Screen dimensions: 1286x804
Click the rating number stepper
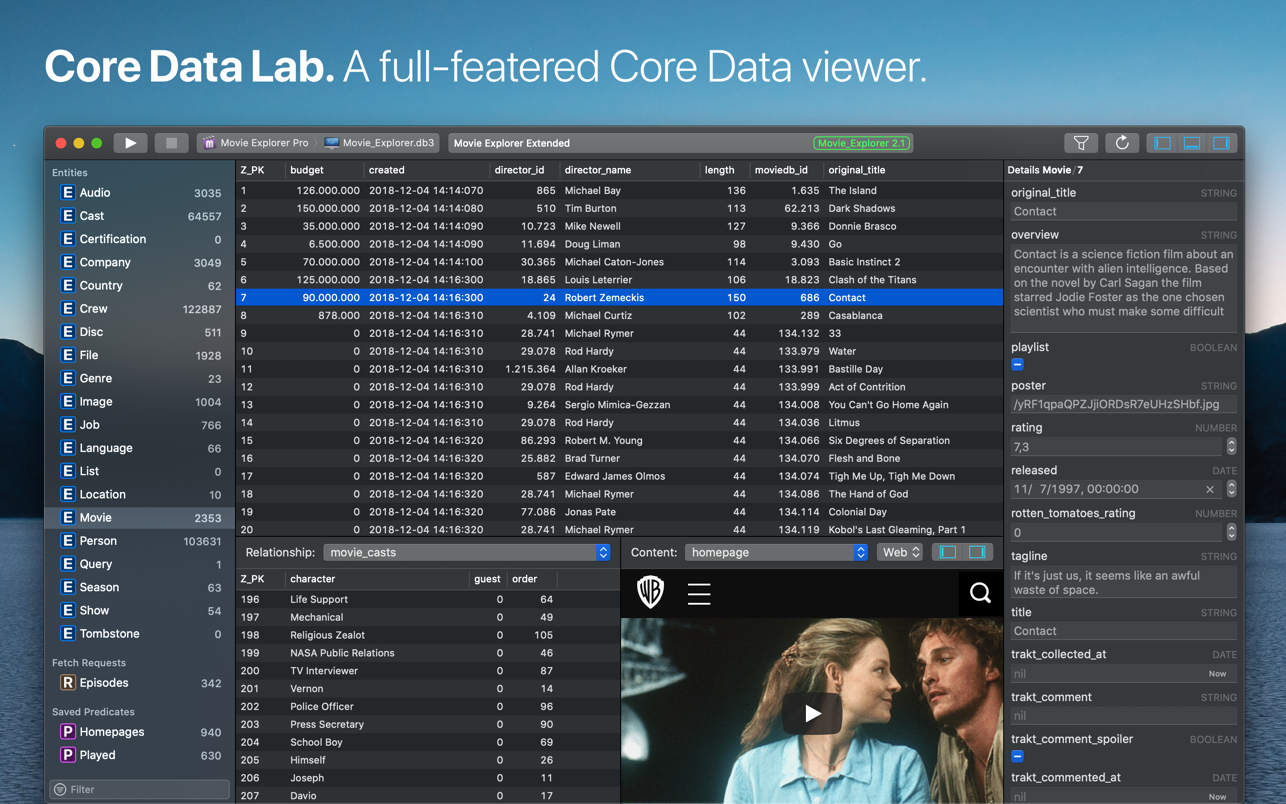tap(1231, 447)
